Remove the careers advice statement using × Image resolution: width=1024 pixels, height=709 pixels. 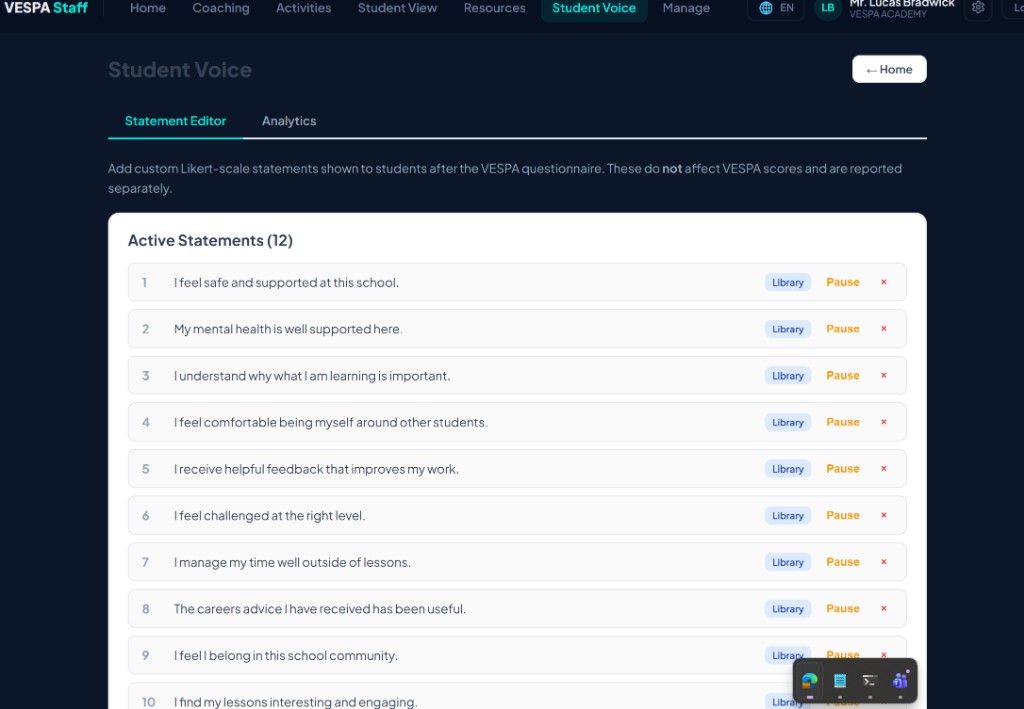[883, 609]
